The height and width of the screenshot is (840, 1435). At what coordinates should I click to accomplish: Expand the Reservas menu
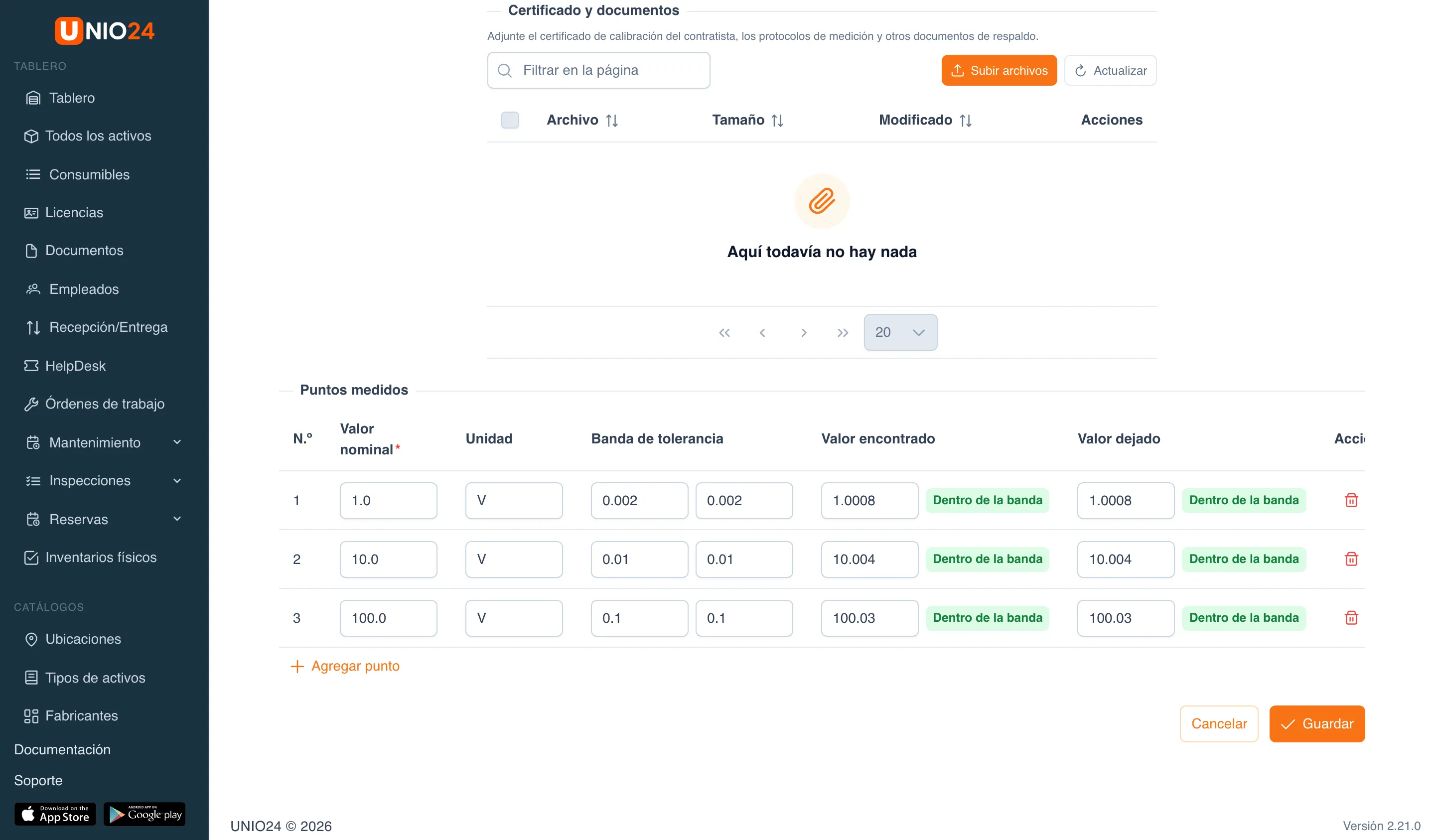click(x=104, y=519)
